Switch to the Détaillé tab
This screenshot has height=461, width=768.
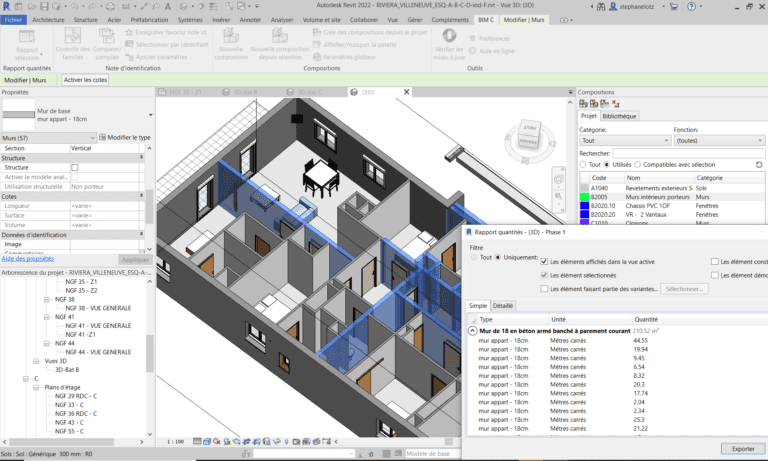(503, 306)
